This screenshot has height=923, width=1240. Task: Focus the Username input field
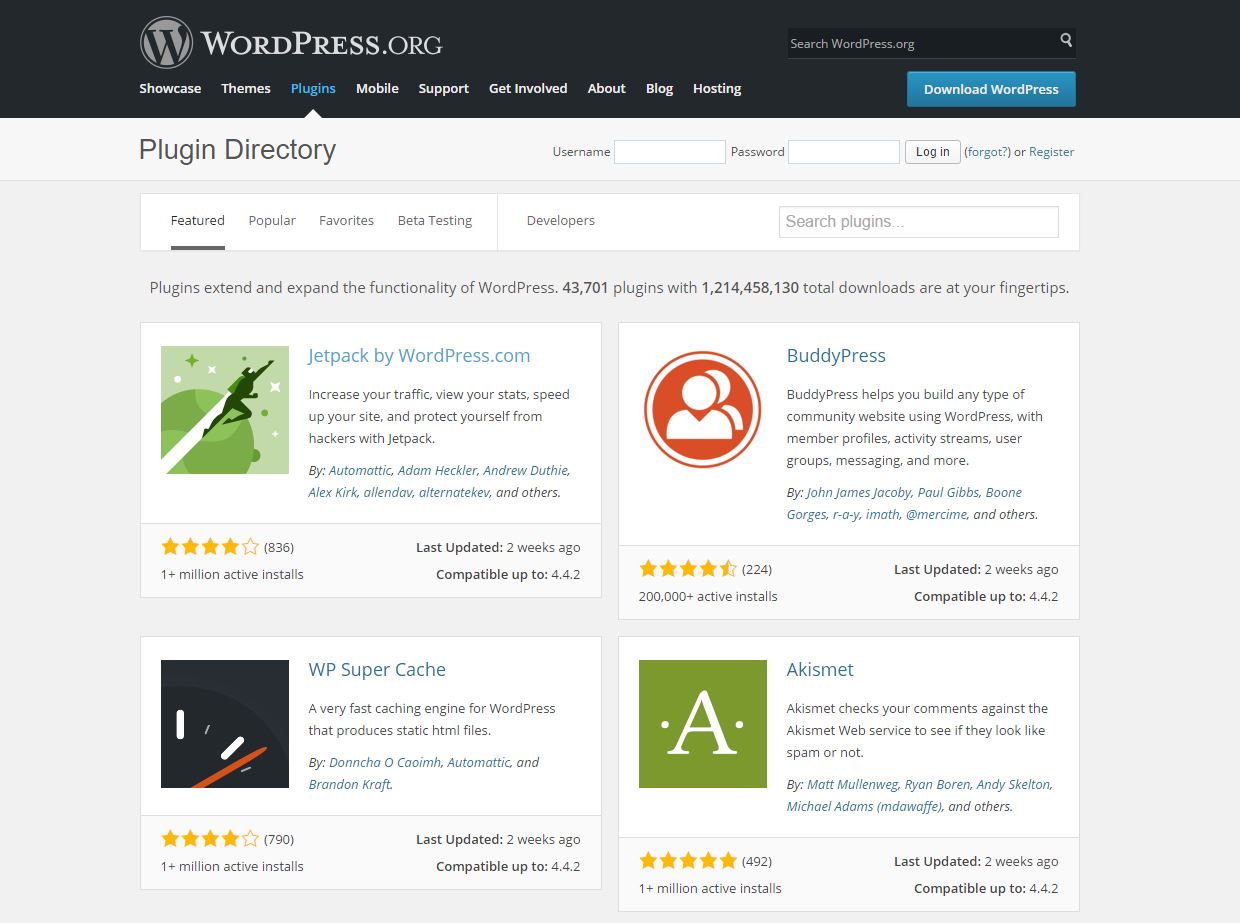point(670,152)
